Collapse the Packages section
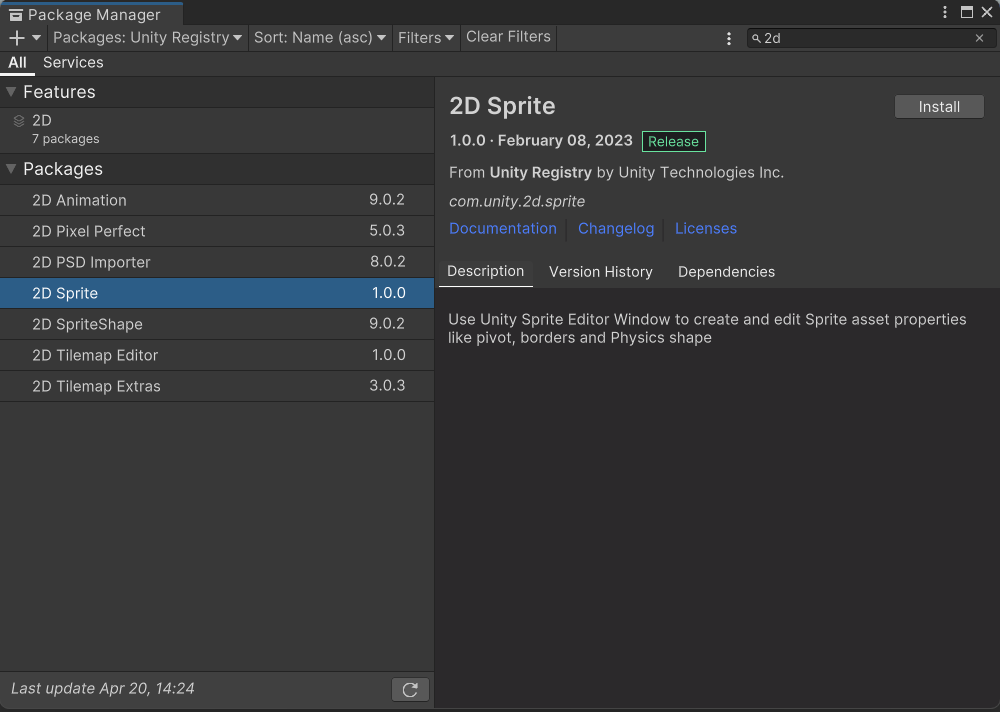 click(11, 169)
